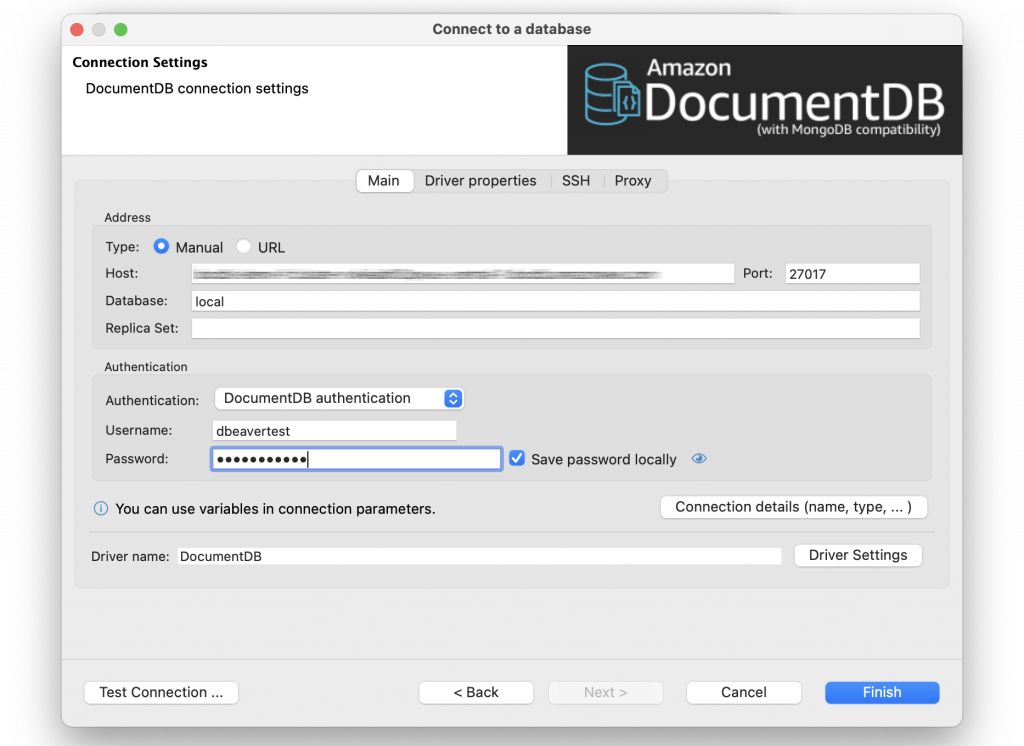Click the green zoom window button
The width and height of the screenshot is (1024, 746).
(121, 29)
